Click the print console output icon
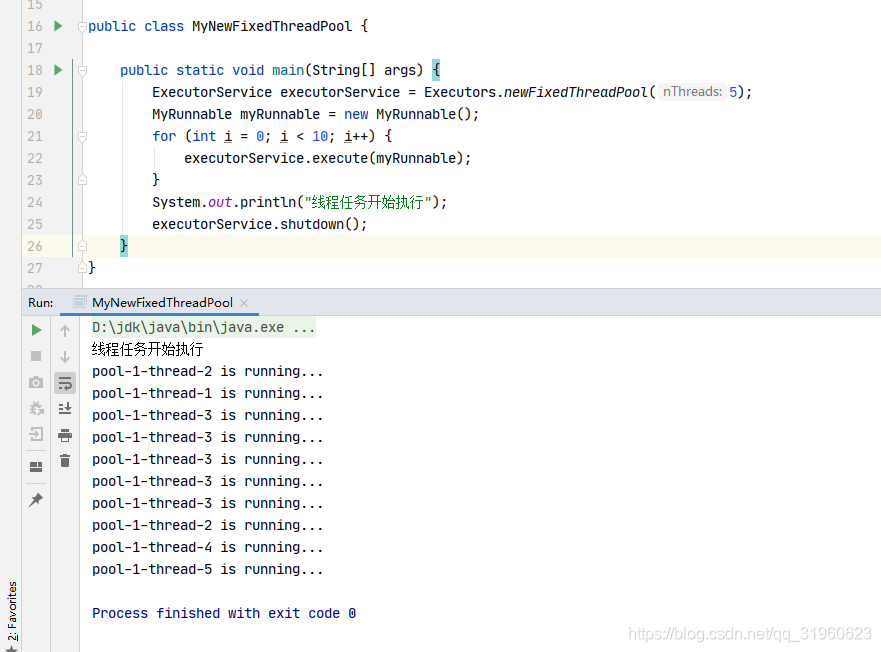881x652 pixels. (x=65, y=434)
